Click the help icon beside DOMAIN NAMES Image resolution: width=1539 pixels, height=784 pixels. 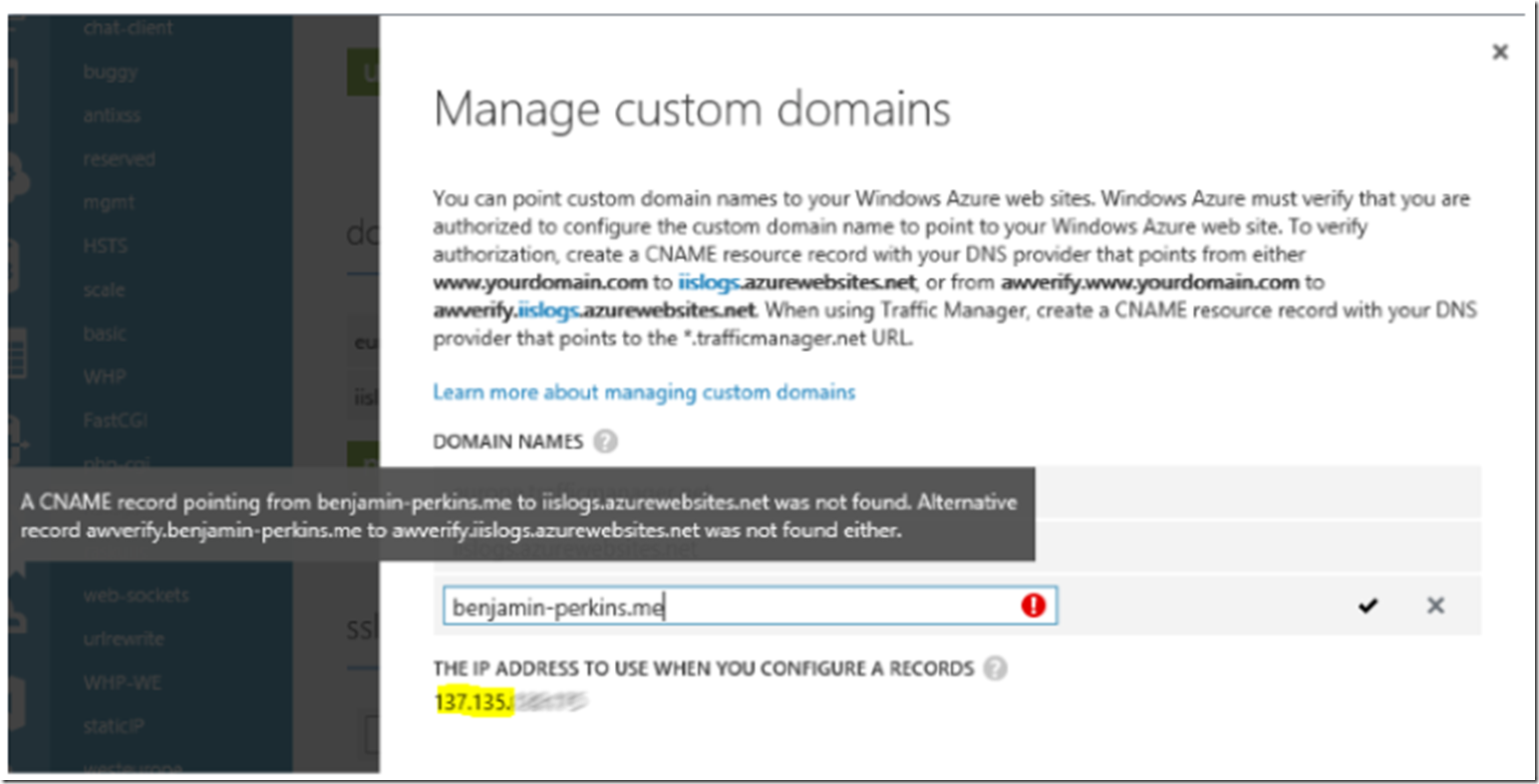point(605,441)
